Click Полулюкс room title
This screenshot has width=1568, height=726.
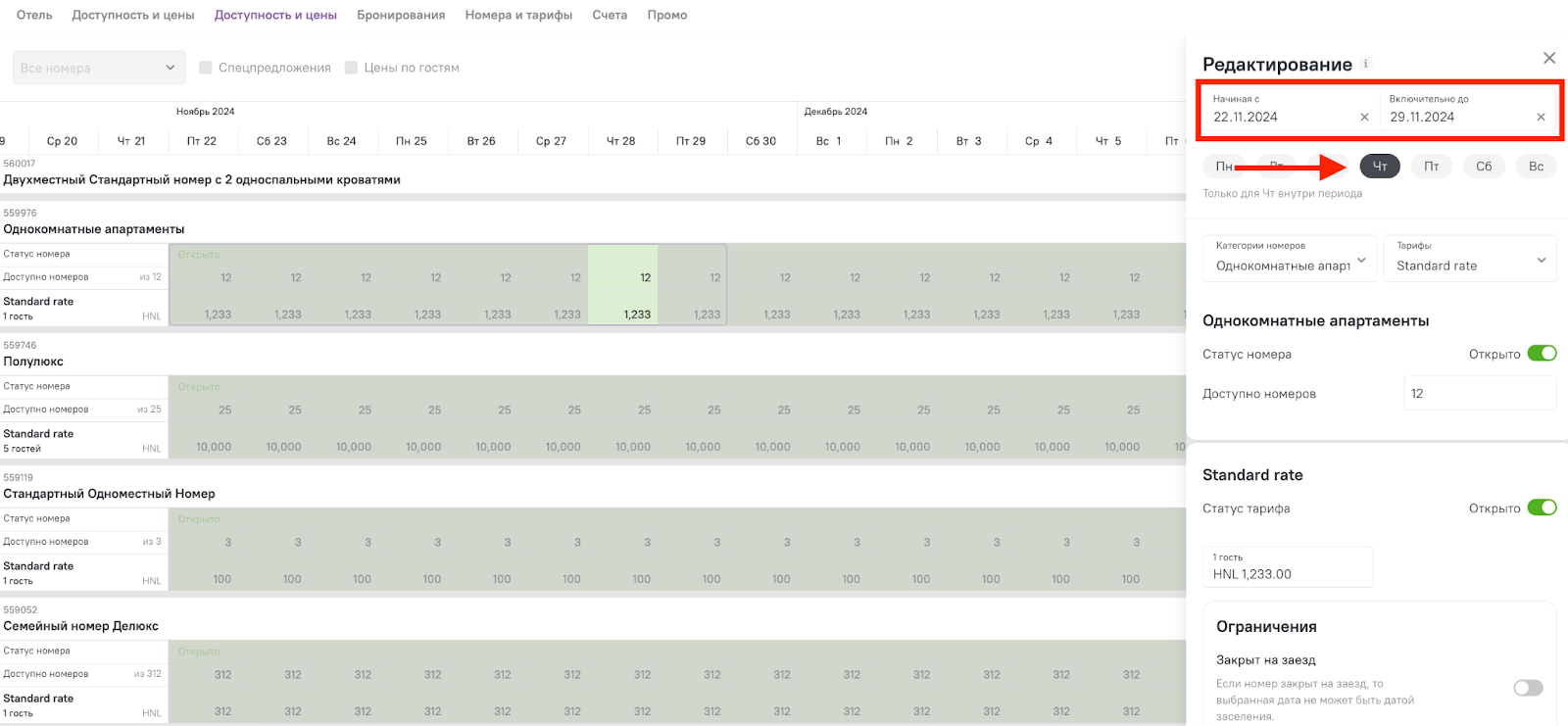pos(33,362)
